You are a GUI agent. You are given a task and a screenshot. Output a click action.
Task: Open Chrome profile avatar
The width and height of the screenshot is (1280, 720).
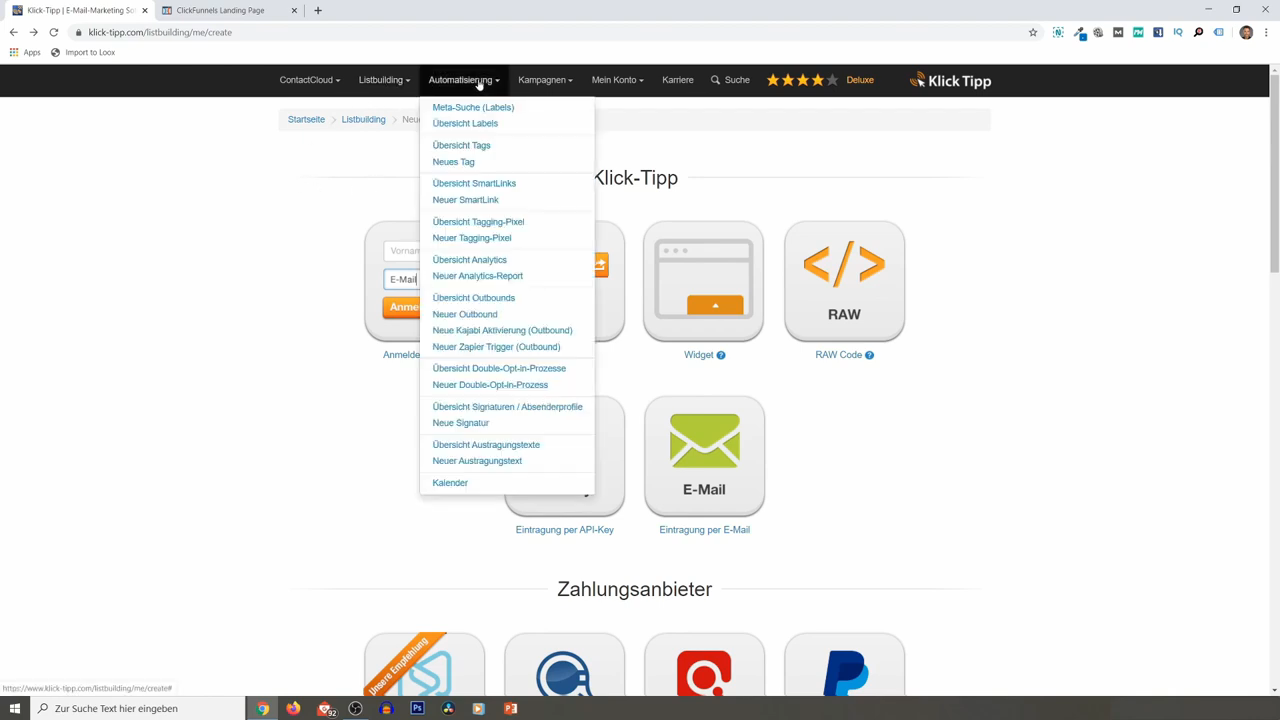point(1246,32)
